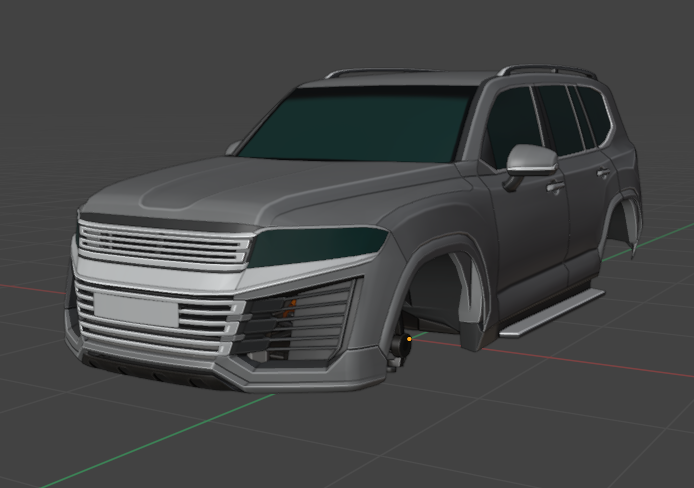This screenshot has height=488, width=694.
Task: Select the rear quarter window glass
Action: pos(594,115)
